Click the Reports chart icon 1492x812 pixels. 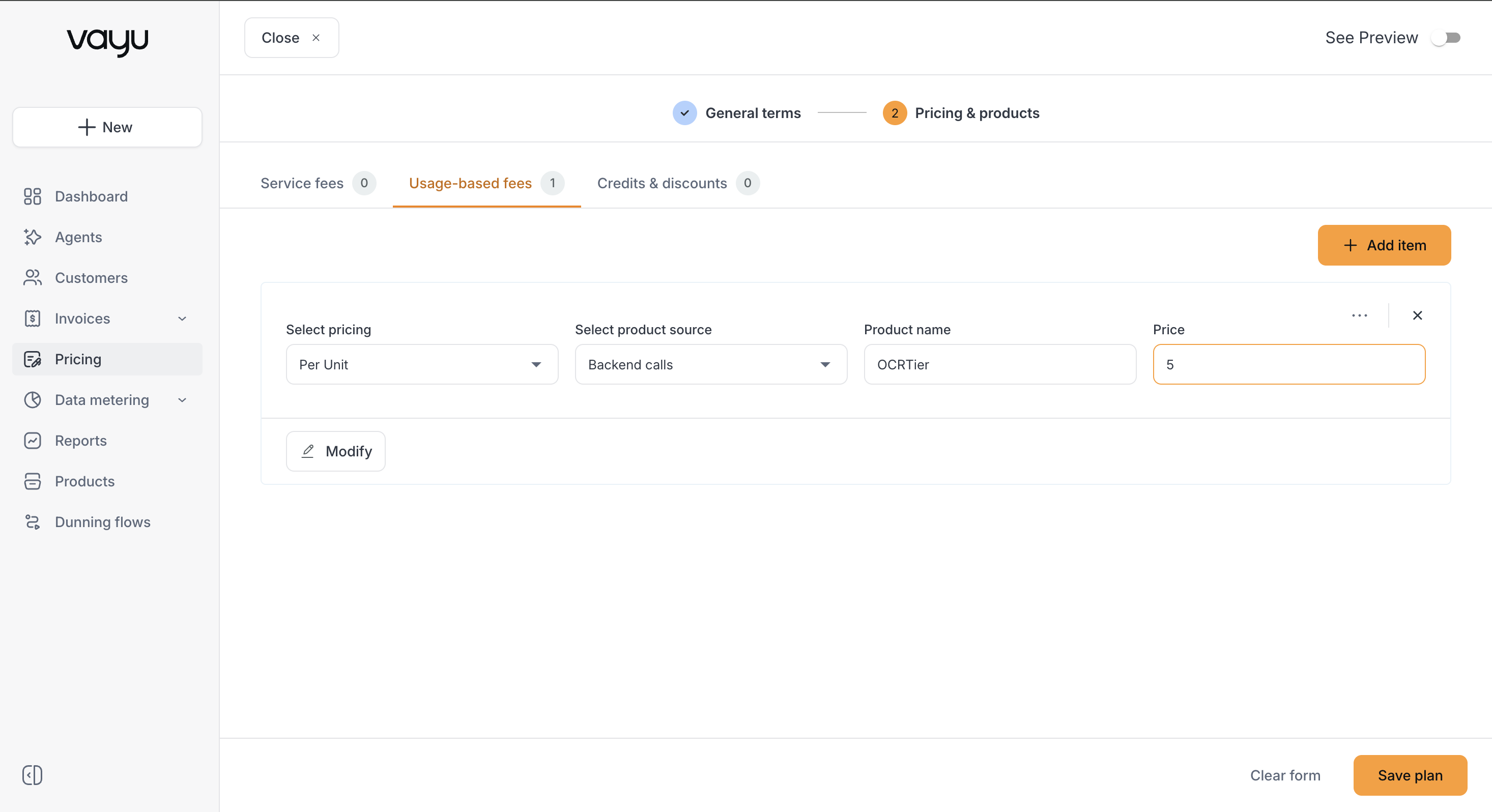click(33, 440)
